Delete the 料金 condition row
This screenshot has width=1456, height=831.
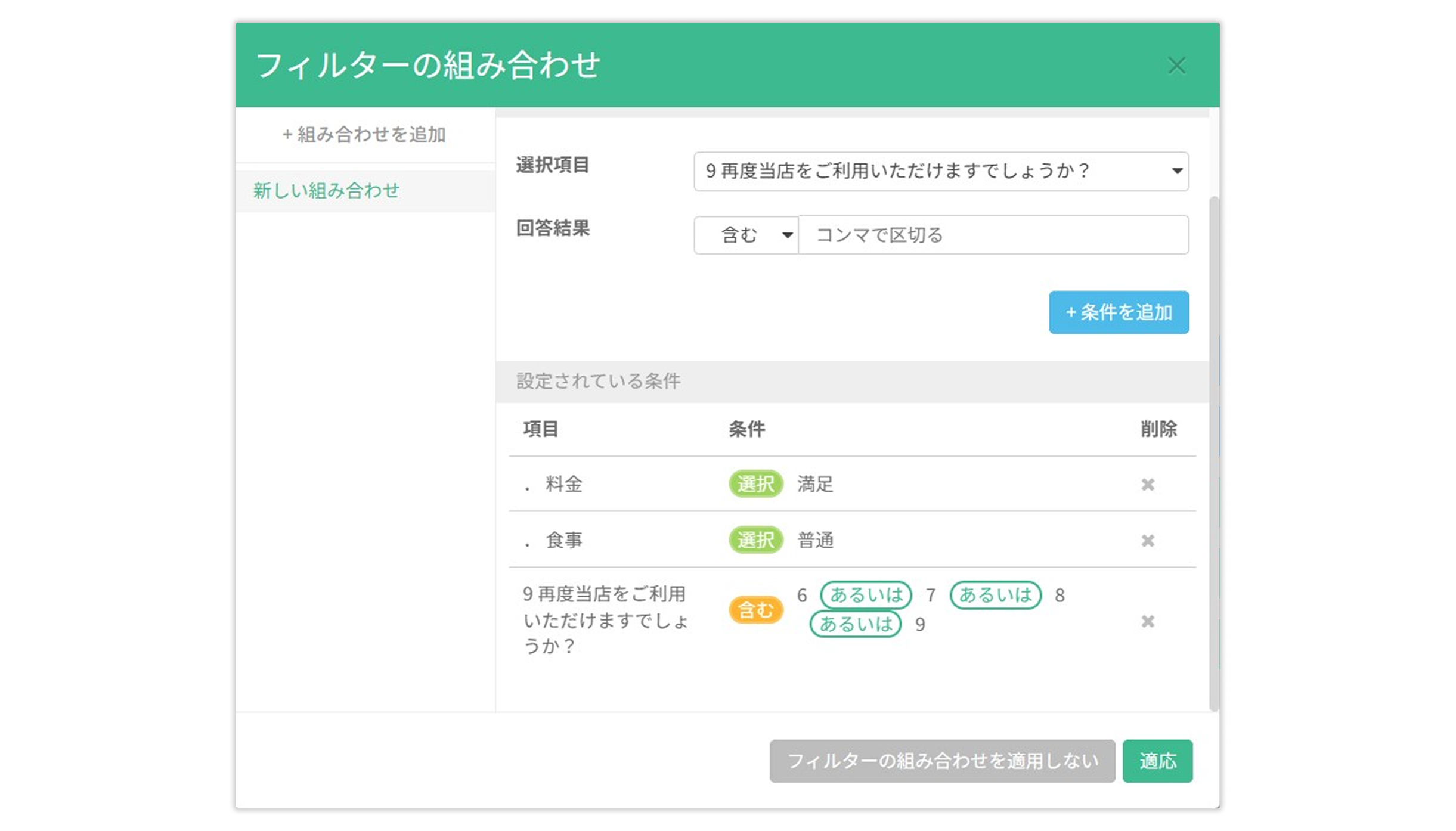coord(1148,484)
